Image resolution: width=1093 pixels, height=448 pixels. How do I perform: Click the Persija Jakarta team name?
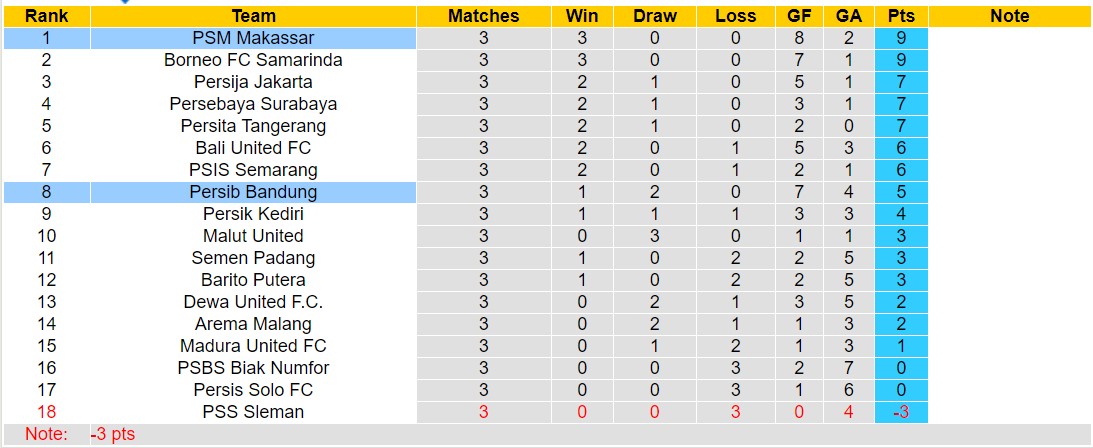(x=253, y=82)
